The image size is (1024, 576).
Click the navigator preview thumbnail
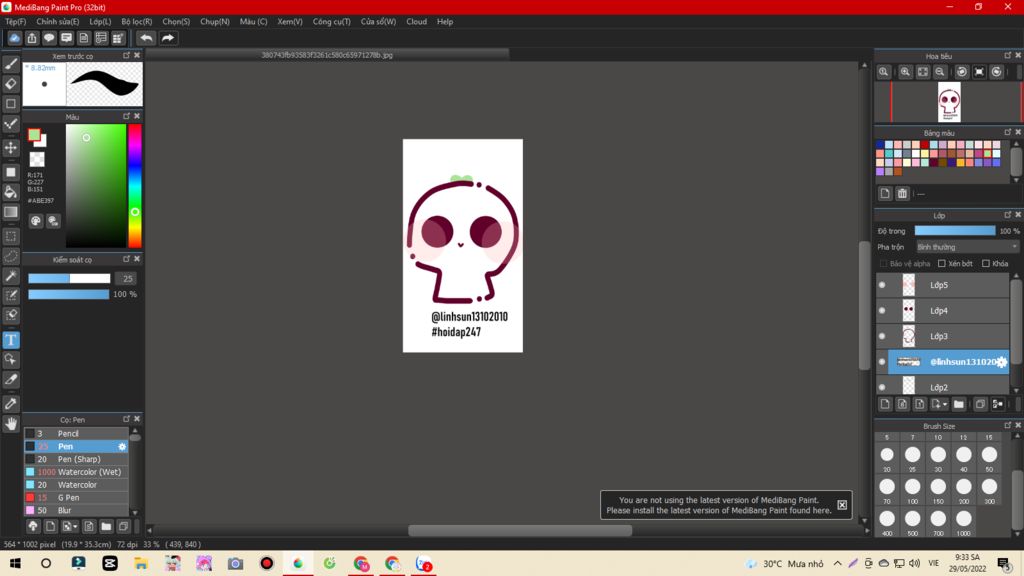tap(949, 102)
